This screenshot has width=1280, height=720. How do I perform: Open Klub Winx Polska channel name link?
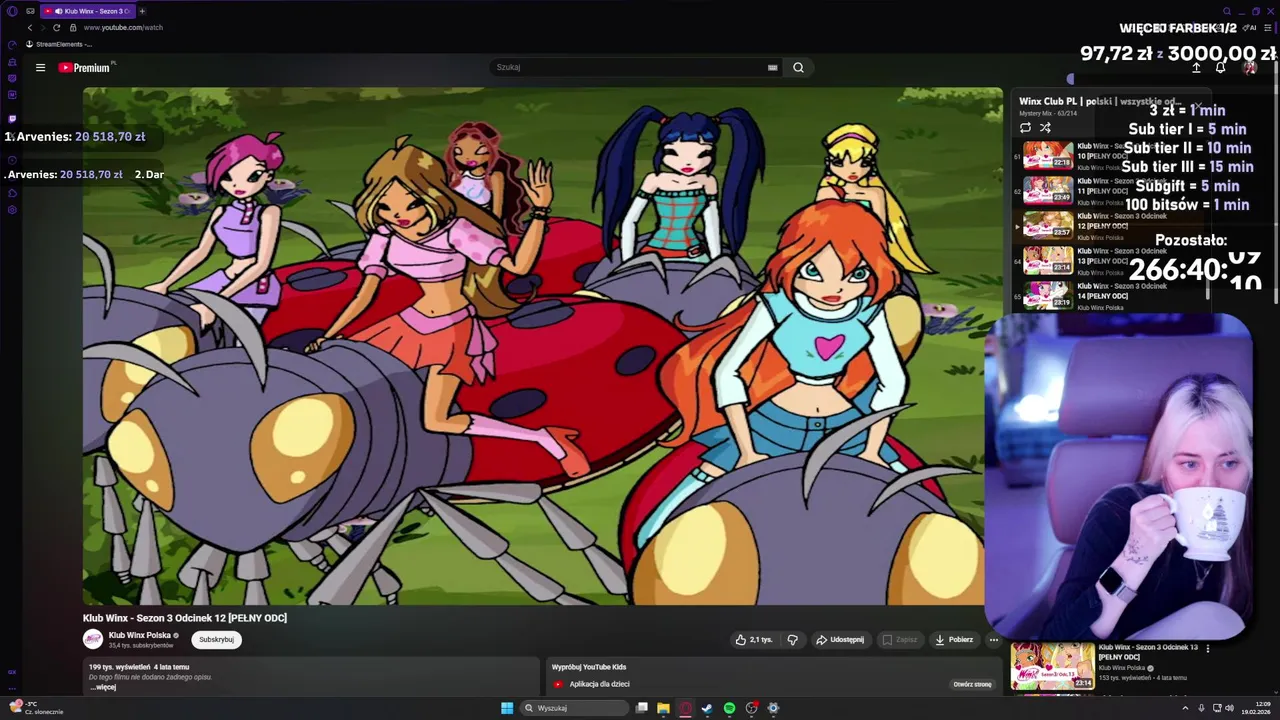point(140,635)
